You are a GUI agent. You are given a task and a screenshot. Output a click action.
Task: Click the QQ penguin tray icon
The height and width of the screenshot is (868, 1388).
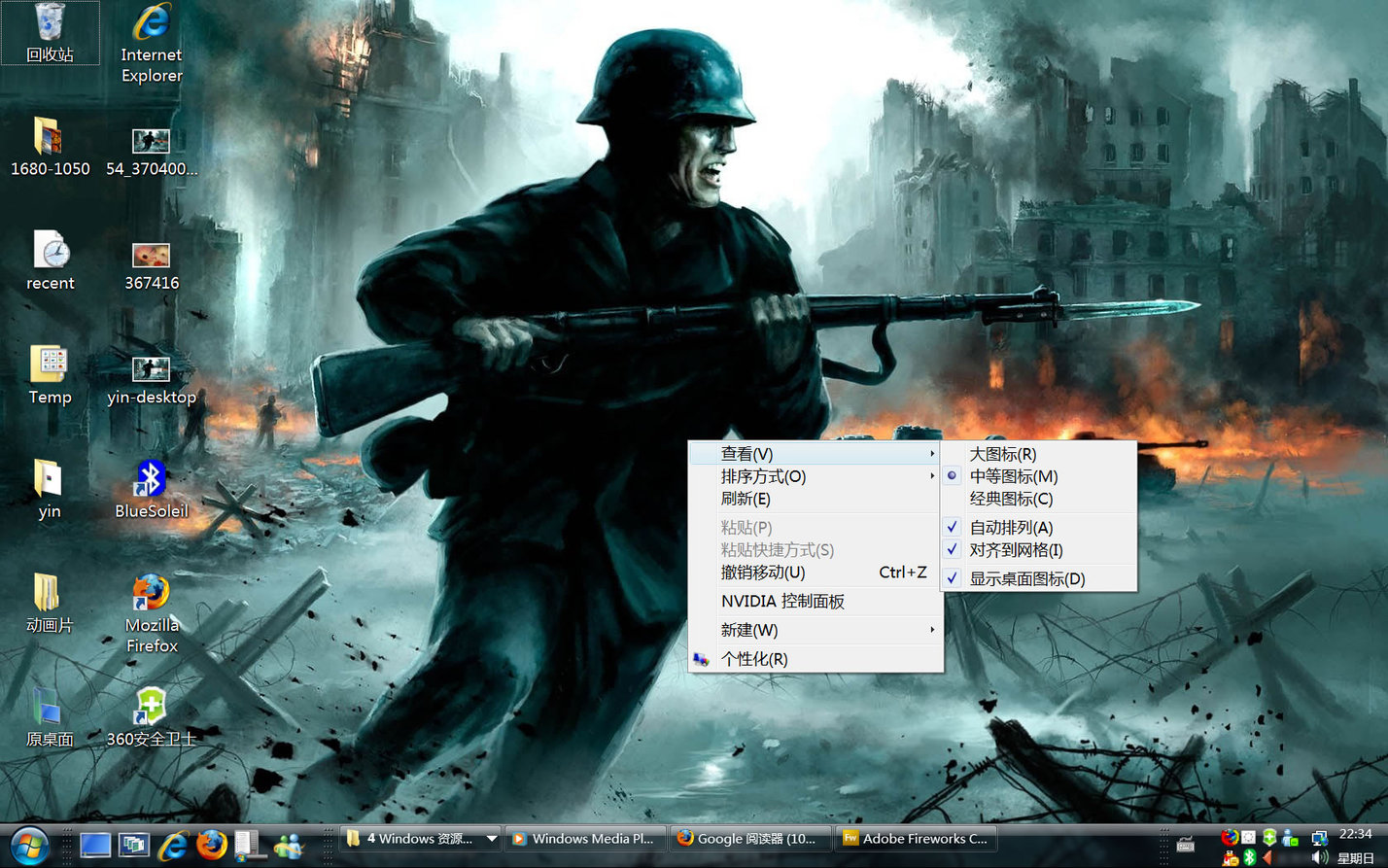(1230, 857)
